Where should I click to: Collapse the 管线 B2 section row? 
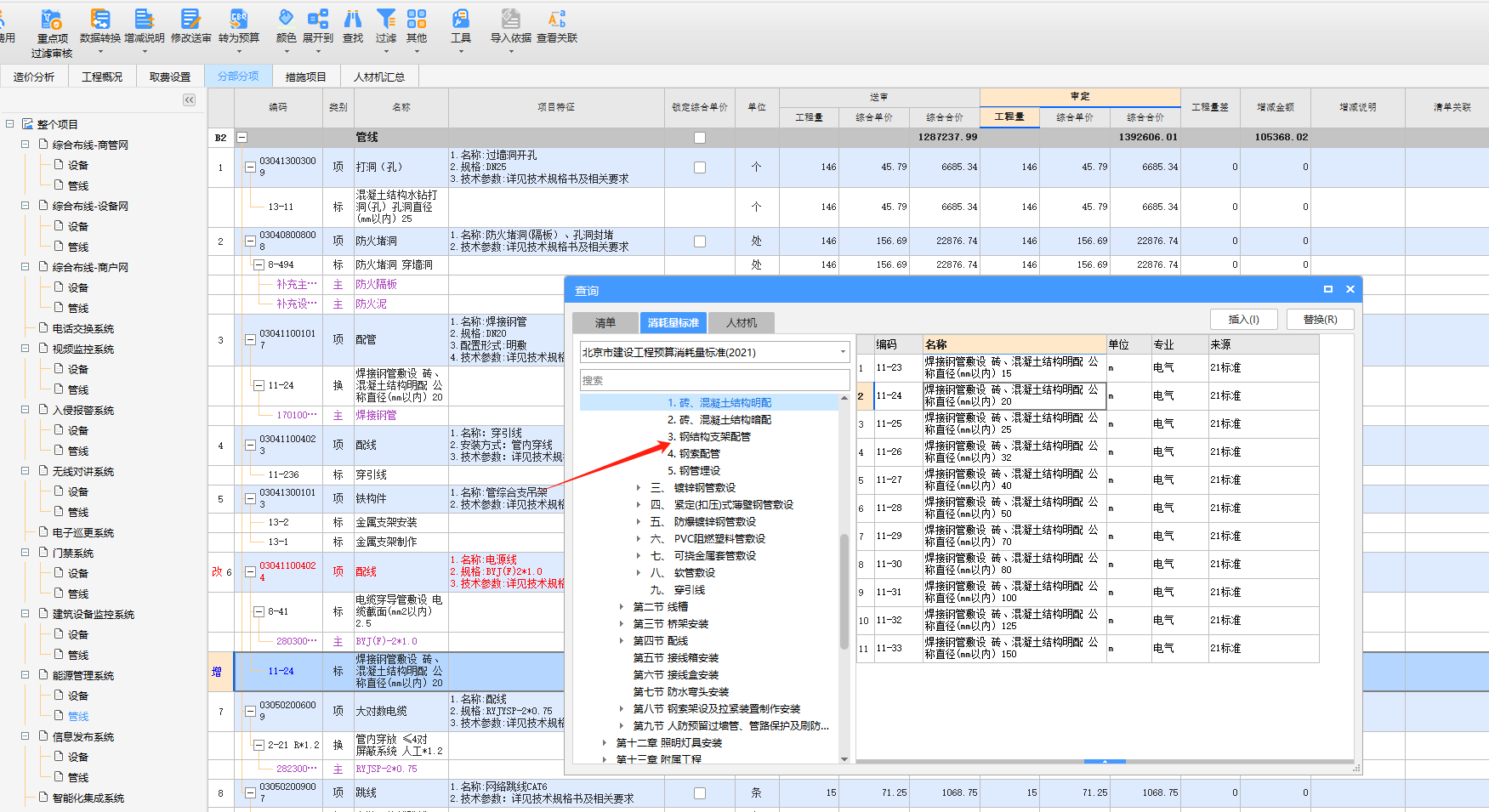[242, 138]
